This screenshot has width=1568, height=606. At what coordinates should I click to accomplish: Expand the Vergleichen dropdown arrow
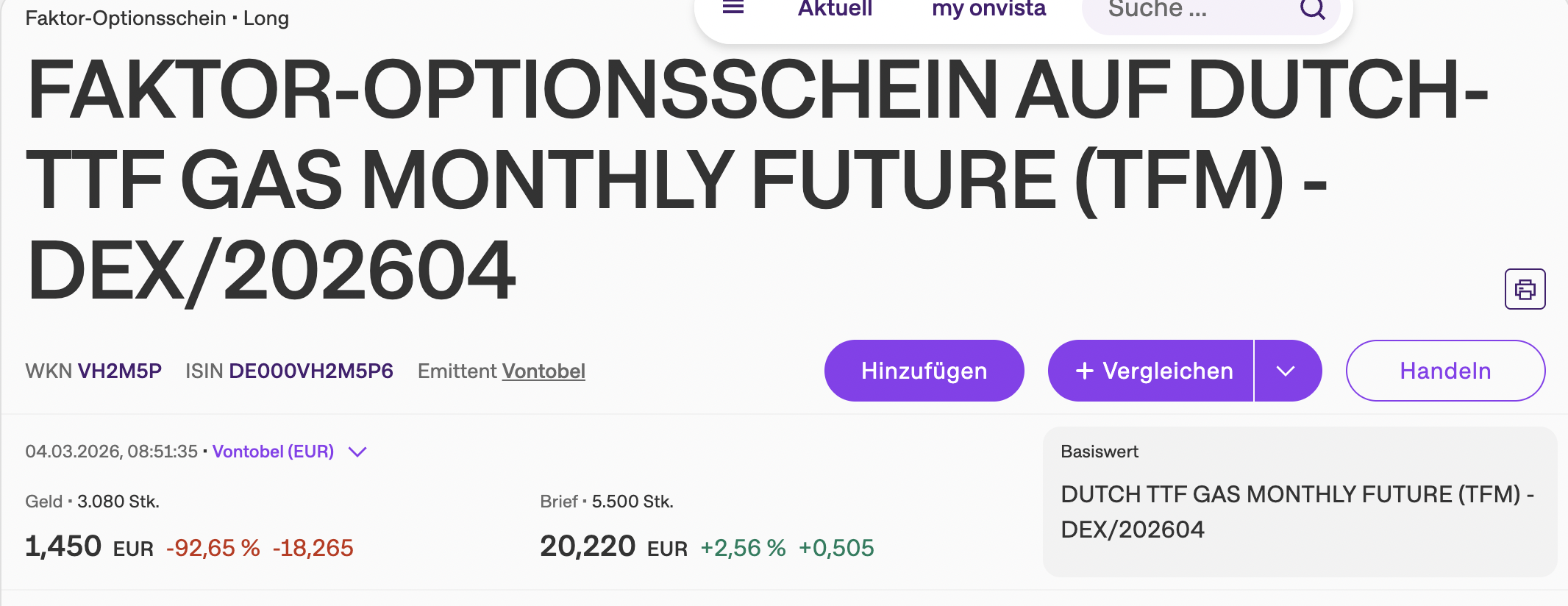coord(1286,371)
